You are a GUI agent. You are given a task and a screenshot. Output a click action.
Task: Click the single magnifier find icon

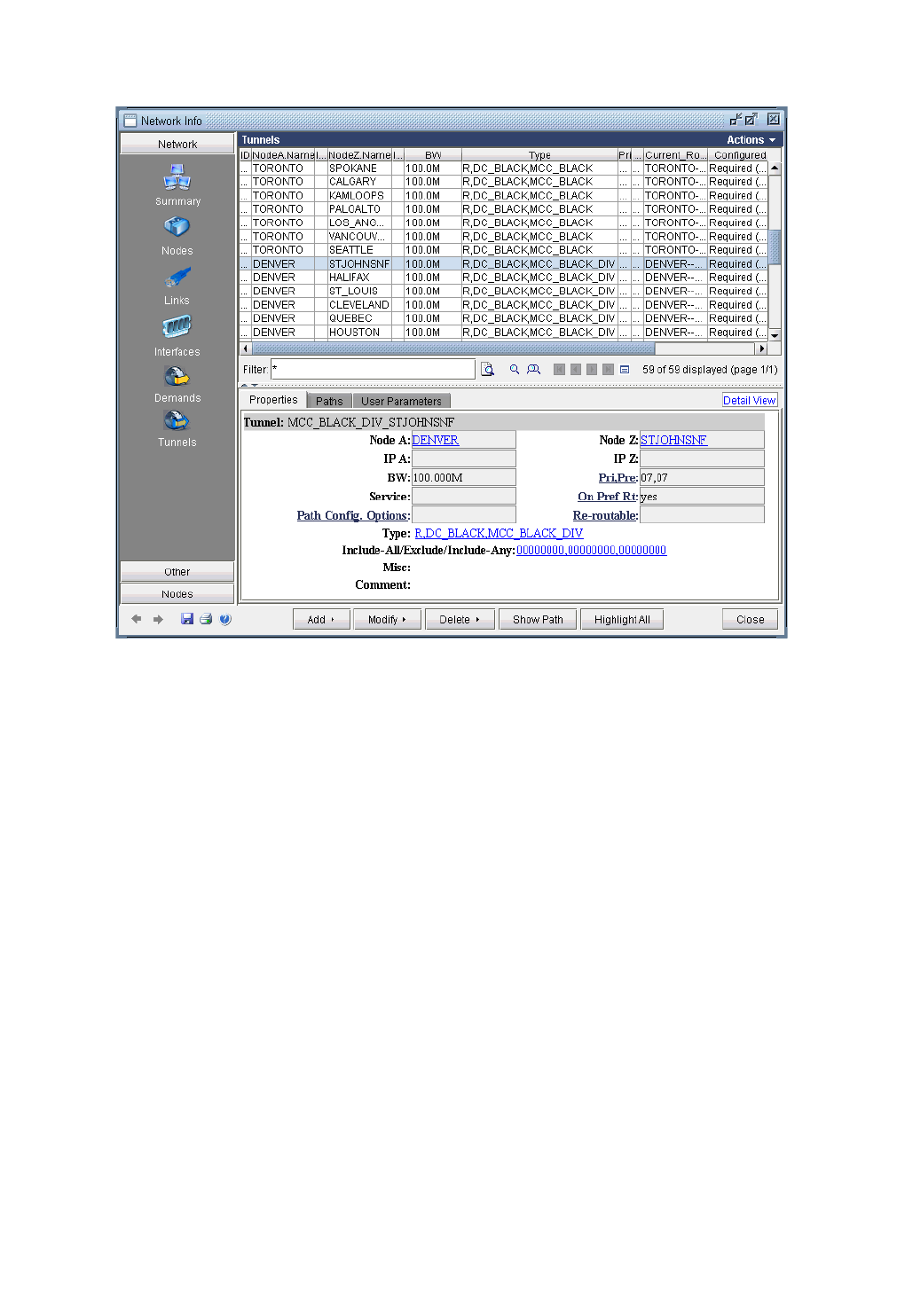tap(514, 369)
